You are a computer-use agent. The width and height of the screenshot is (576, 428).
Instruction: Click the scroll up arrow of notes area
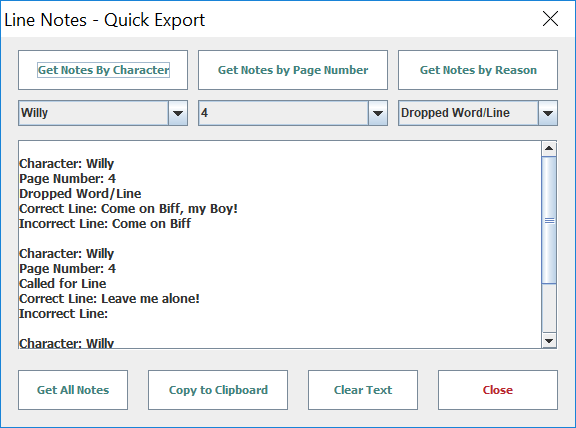click(549, 148)
